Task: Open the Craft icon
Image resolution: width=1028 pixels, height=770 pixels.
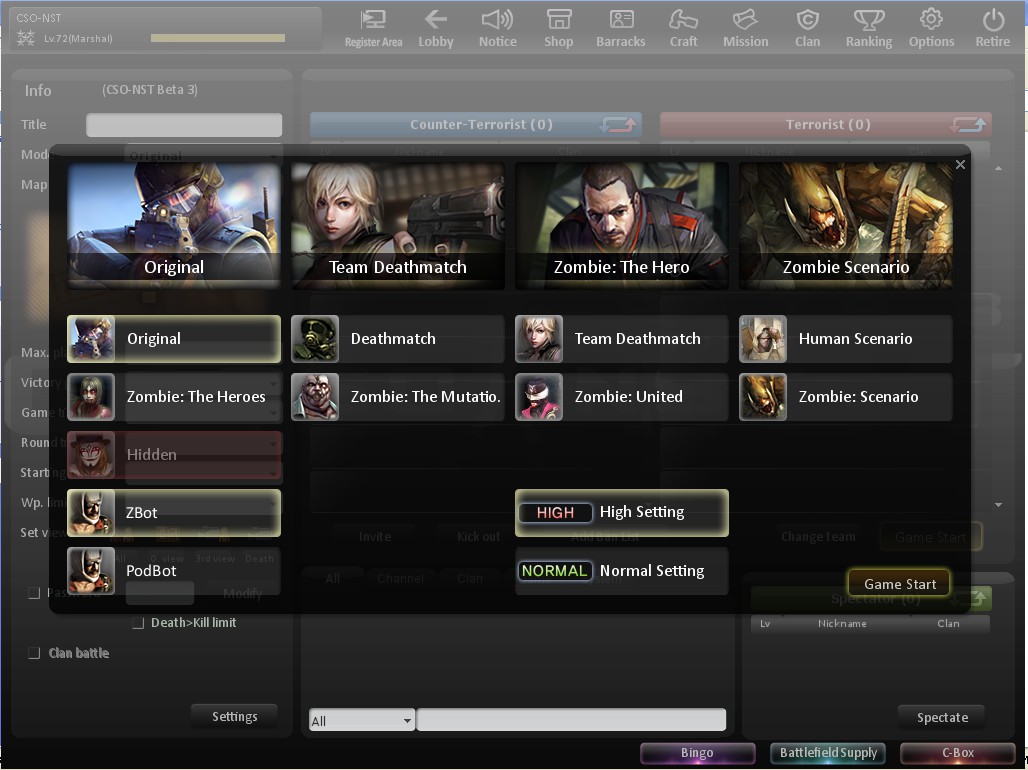Action: tap(683, 28)
